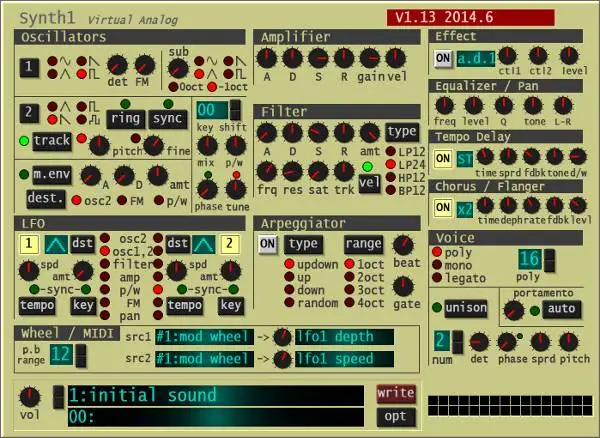This screenshot has width=600, height=438.
Task: Click the 1:initial sound patch name display
Action: pyautogui.click(x=215, y=395)
